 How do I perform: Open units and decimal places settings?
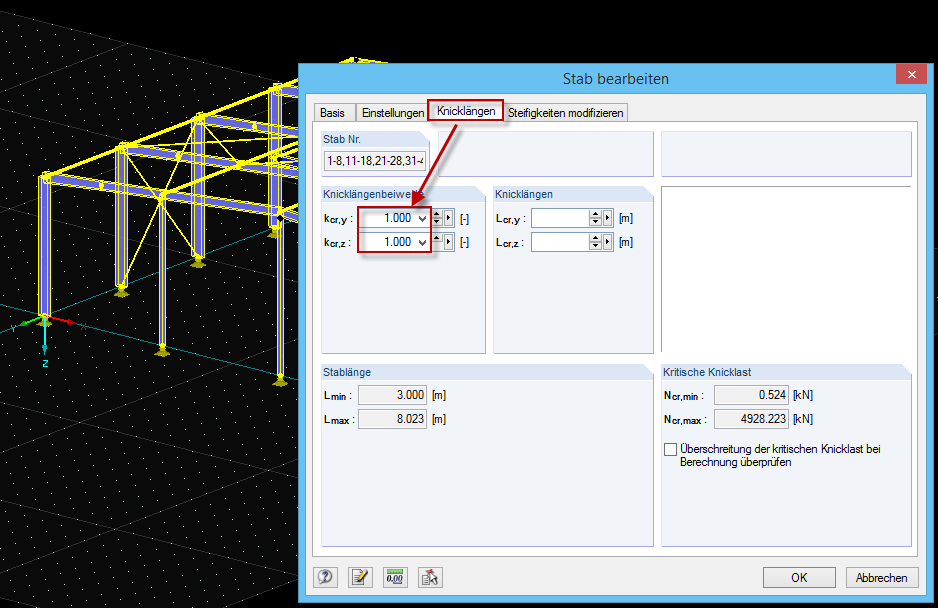click(395, 577)
